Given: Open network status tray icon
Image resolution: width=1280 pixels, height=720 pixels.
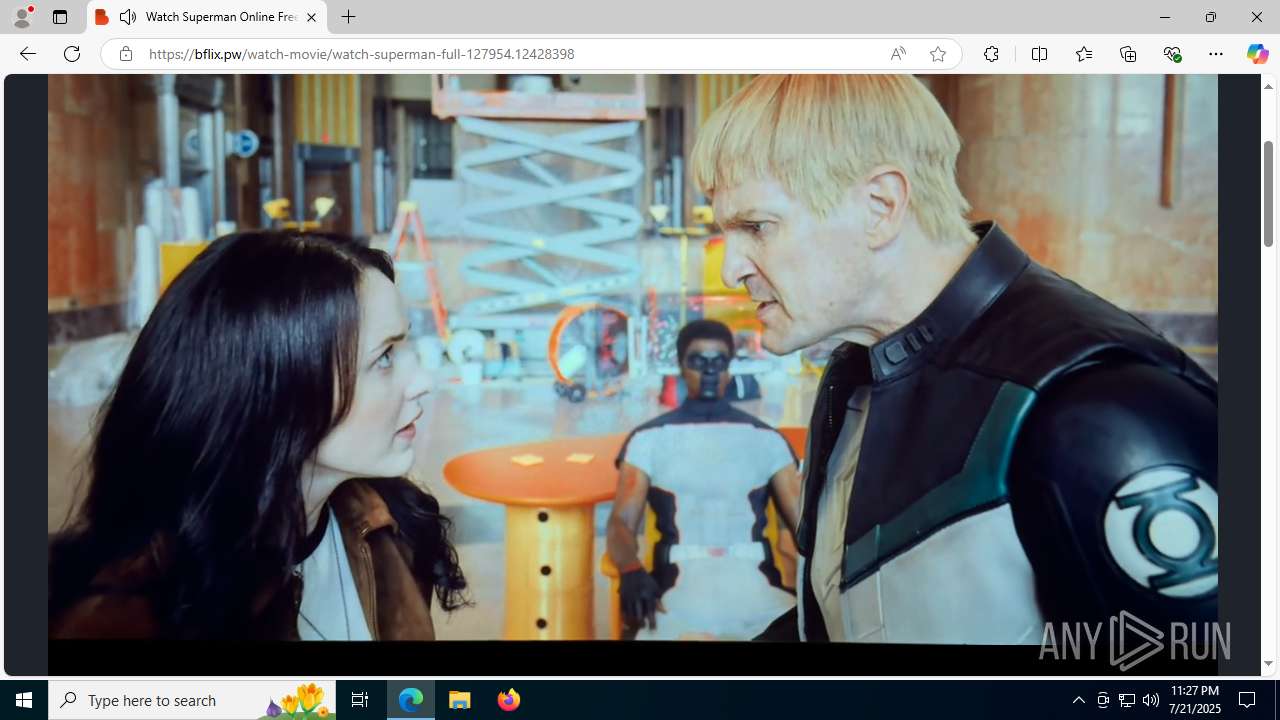Looking at the screenshot, I should tap(1127, 700).
